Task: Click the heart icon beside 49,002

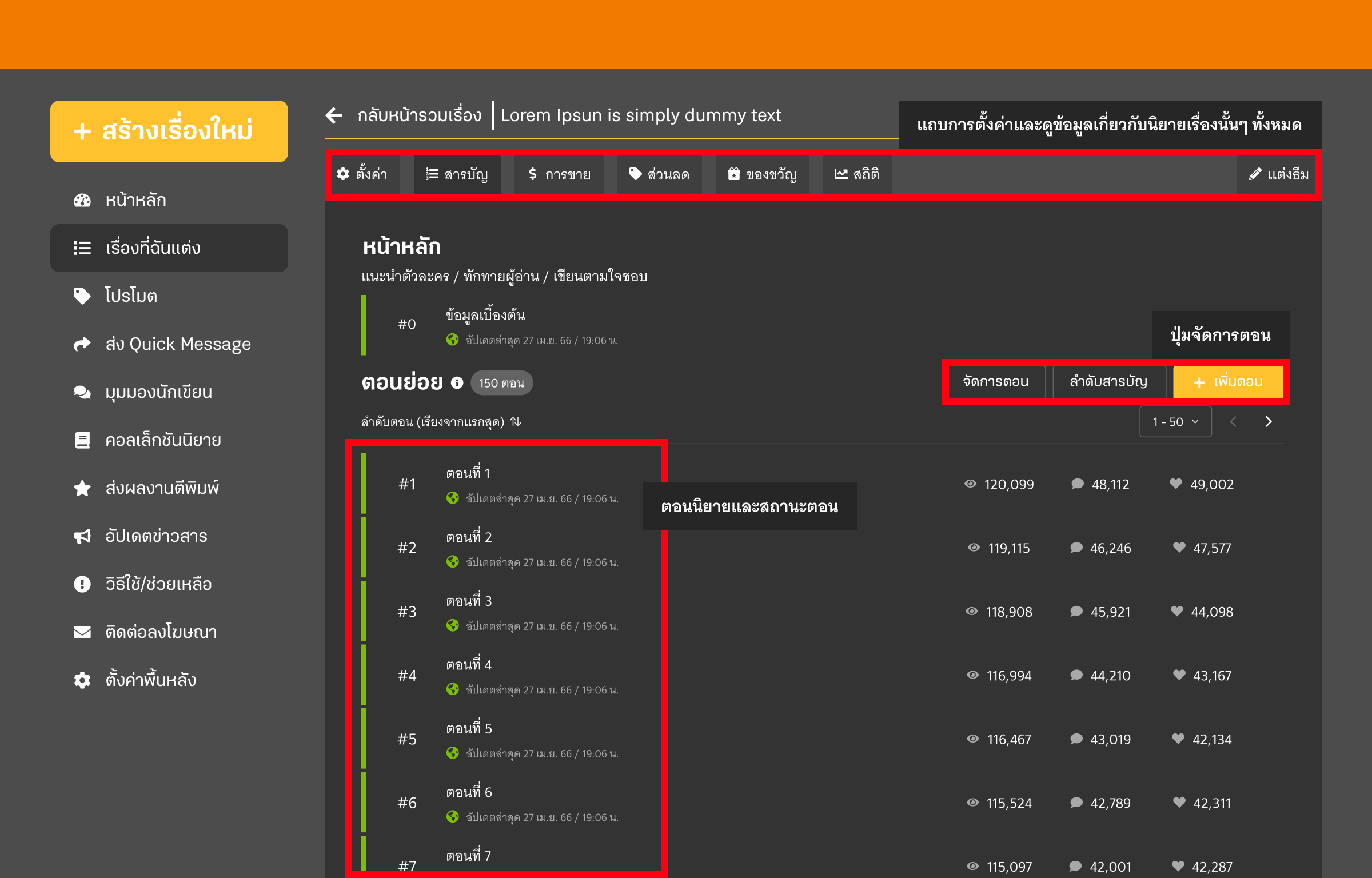Action: [1176, 484]
